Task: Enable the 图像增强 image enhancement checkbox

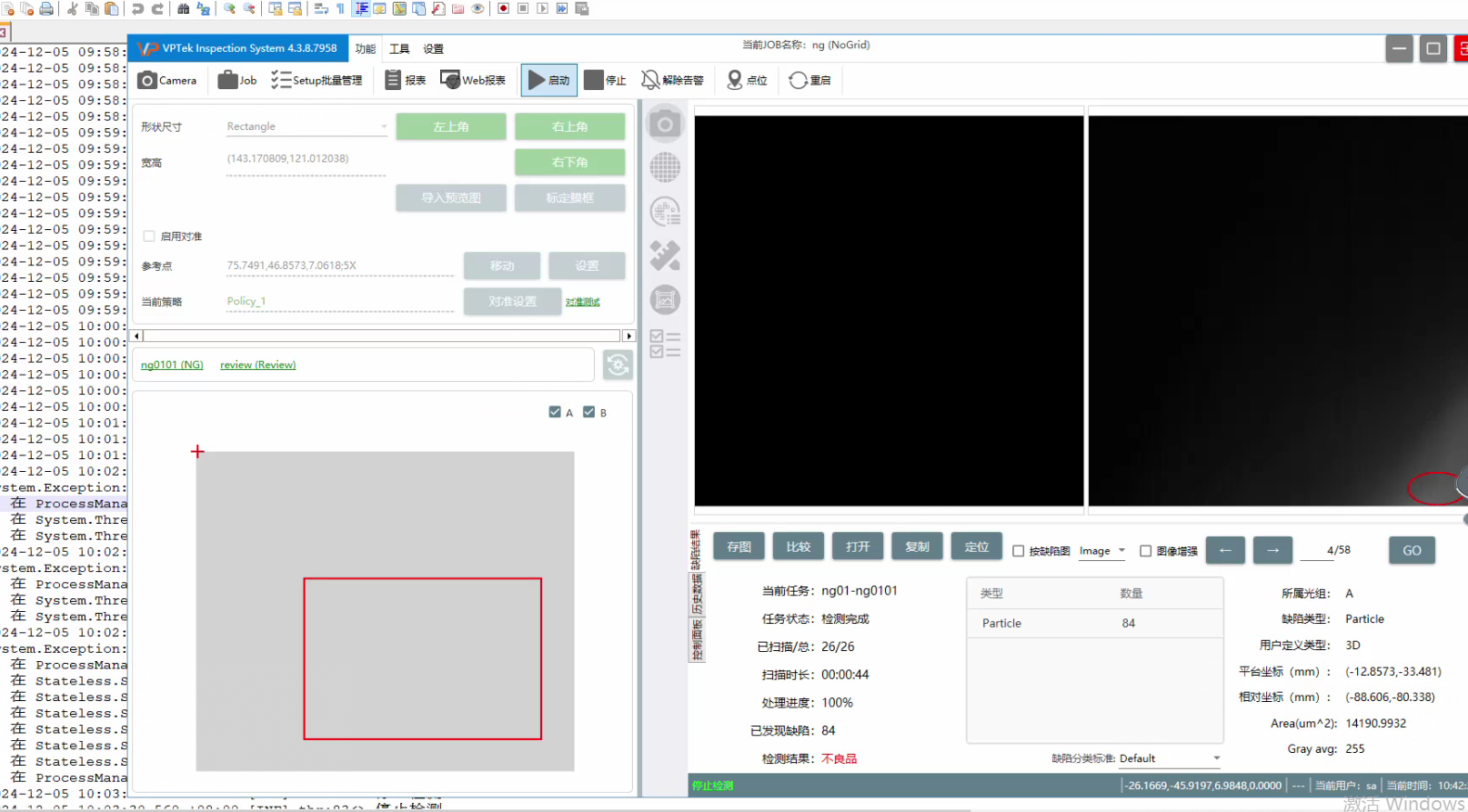Action: coord(1146,551)
